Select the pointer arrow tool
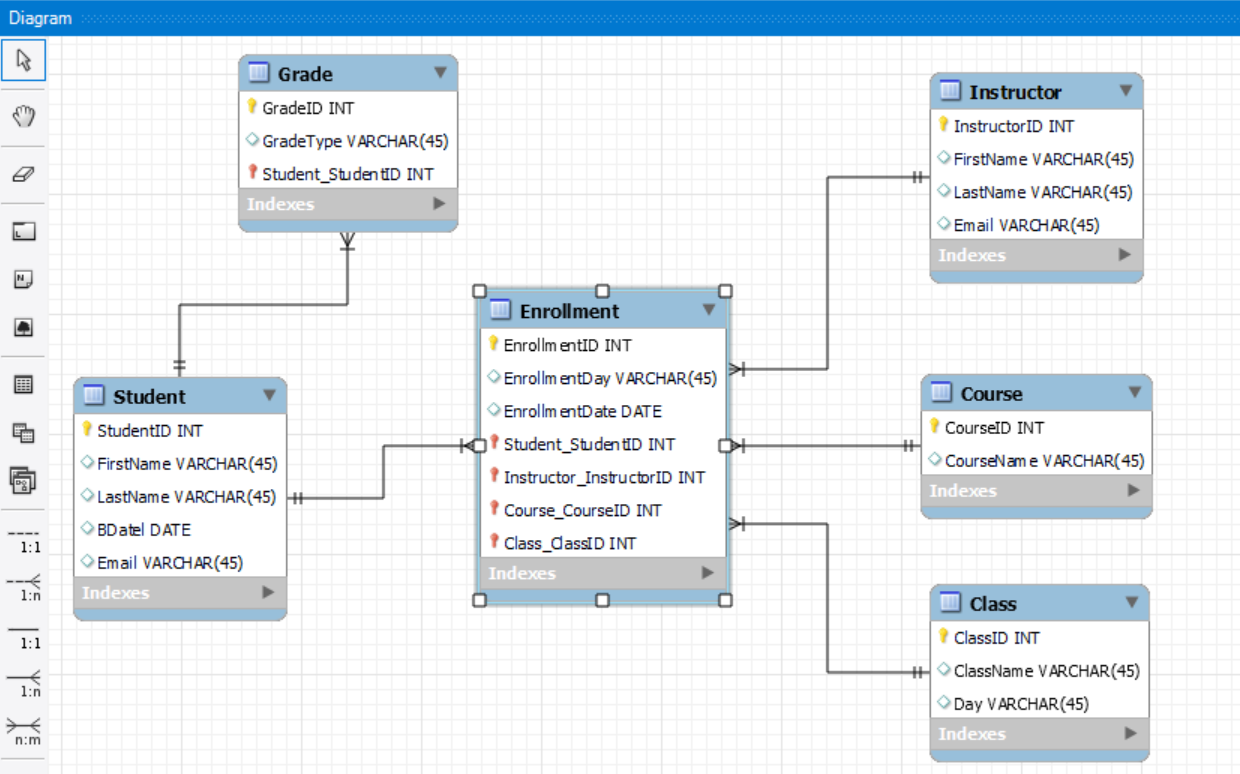Image resolution: width=1240 pixels, height=774 pixels. click(x=24, y=60)
